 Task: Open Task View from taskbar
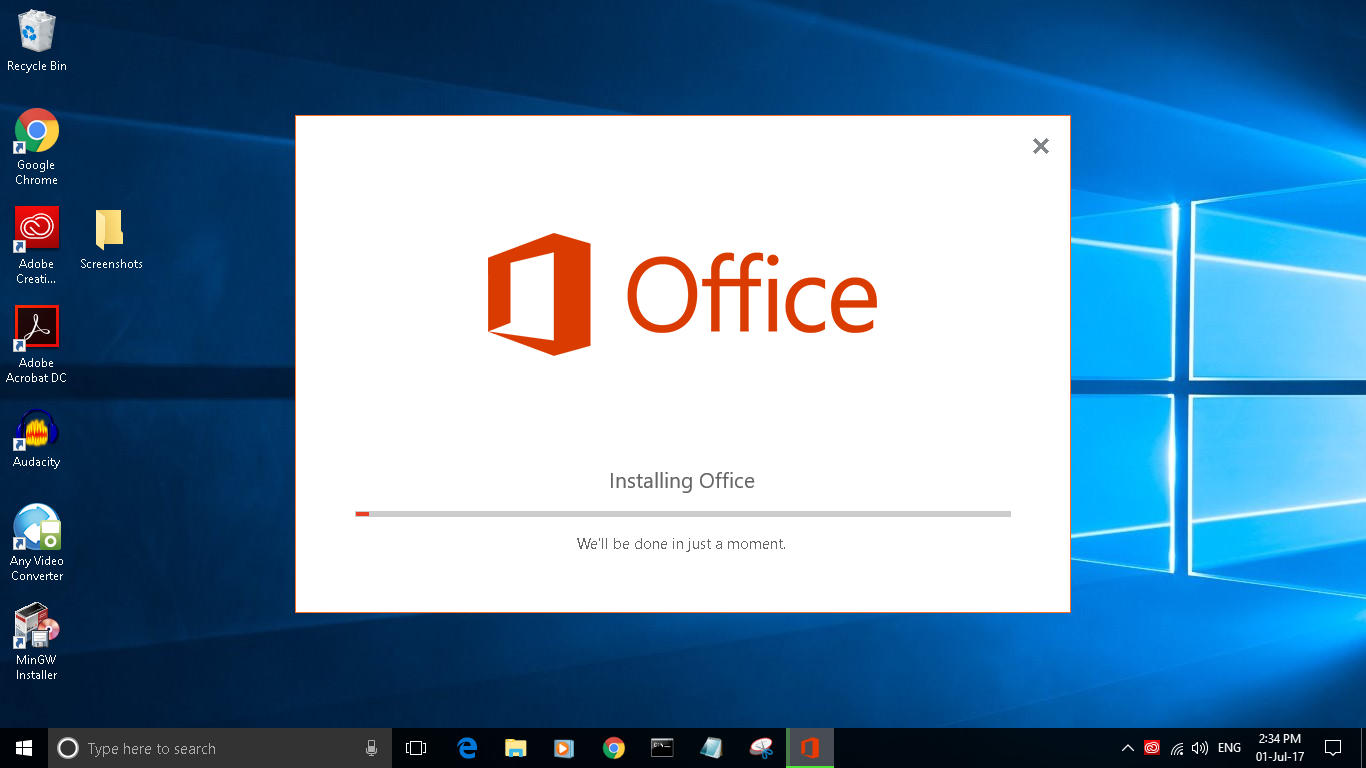[x=416, y=748]
